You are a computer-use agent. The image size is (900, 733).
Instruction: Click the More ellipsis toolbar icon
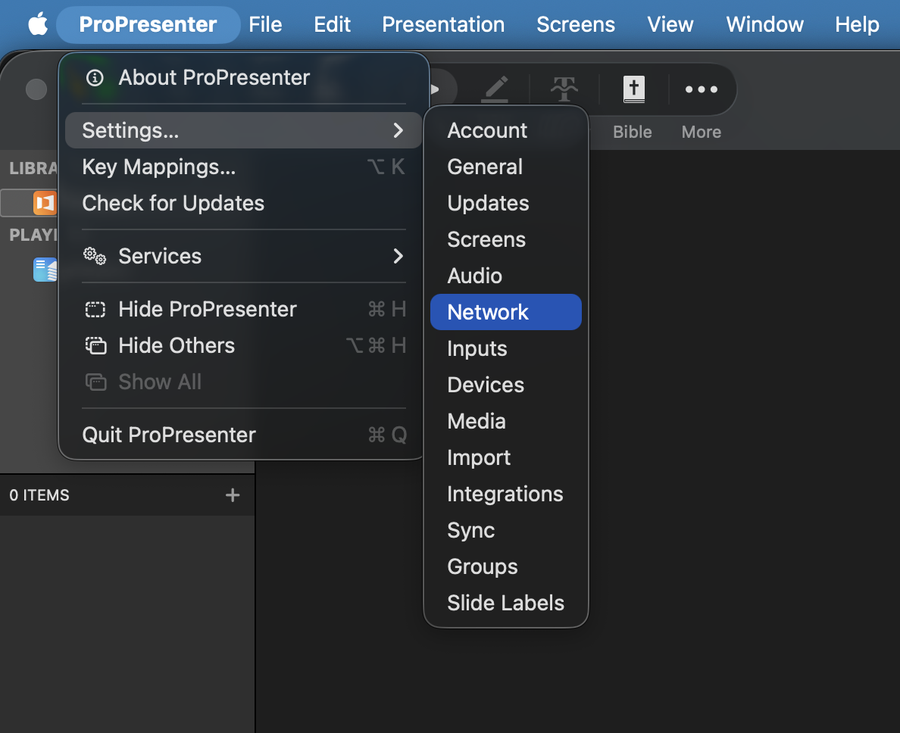(701, 89)
